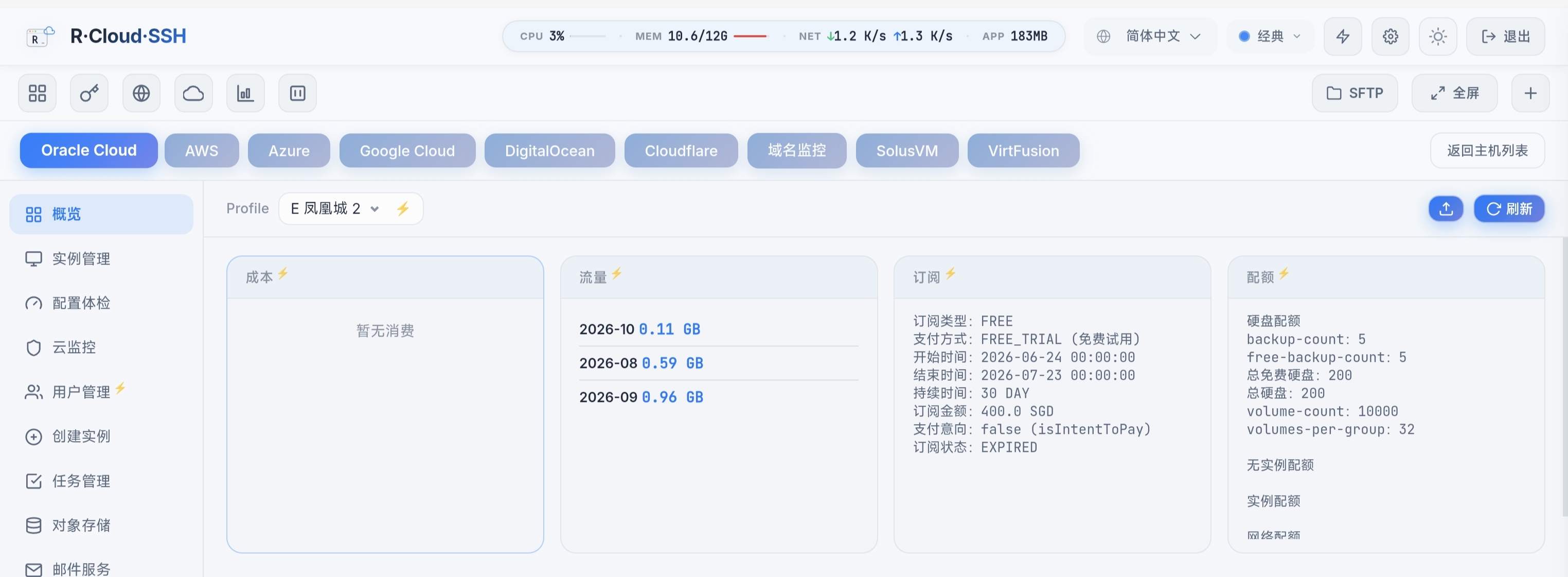Screen dimensions: 1568x577
Task: Click the 退出 logout button
Action: 1505,37
